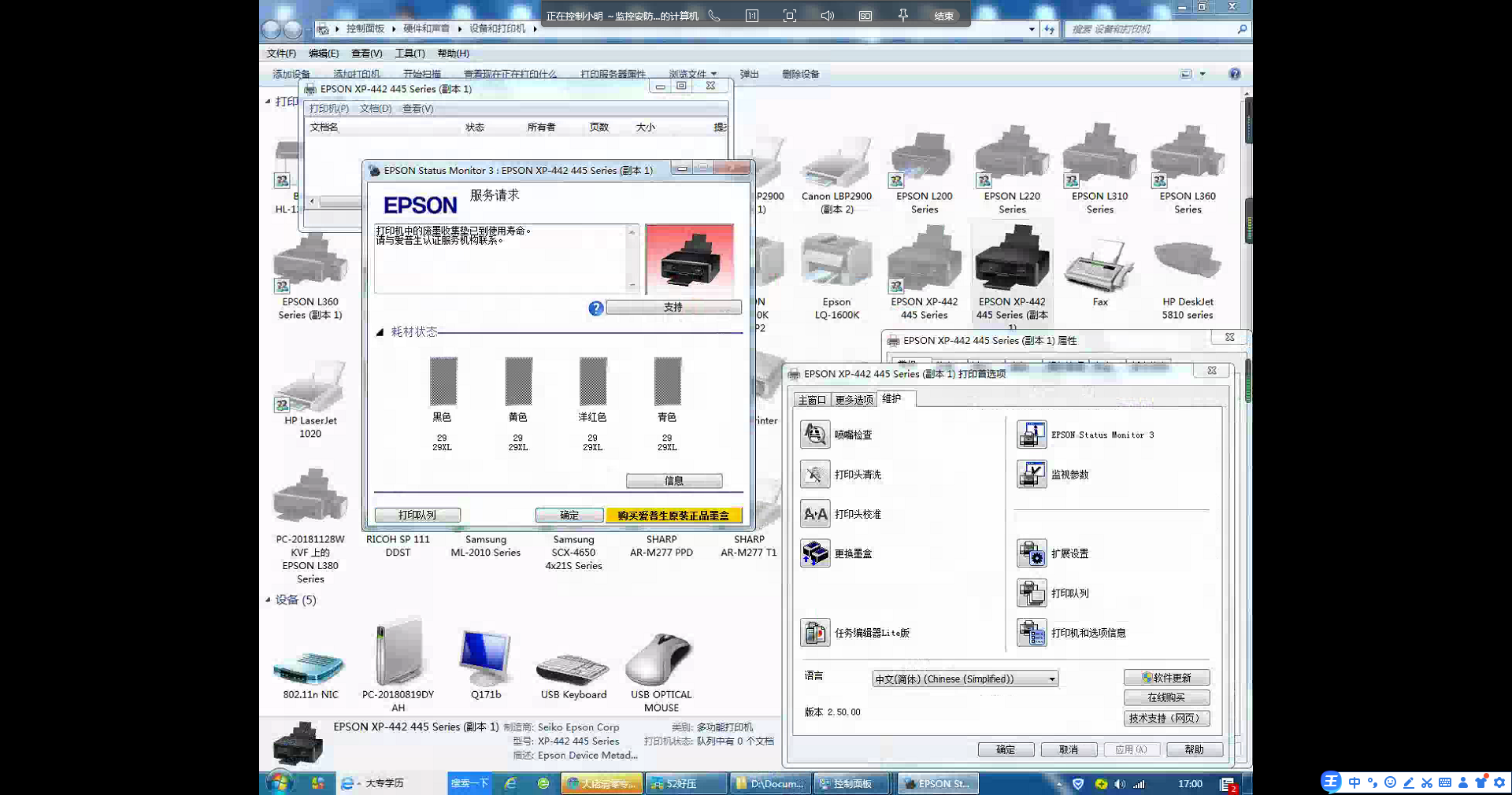
Task: Show hidden system tray icons
Action: point(1059,784)
